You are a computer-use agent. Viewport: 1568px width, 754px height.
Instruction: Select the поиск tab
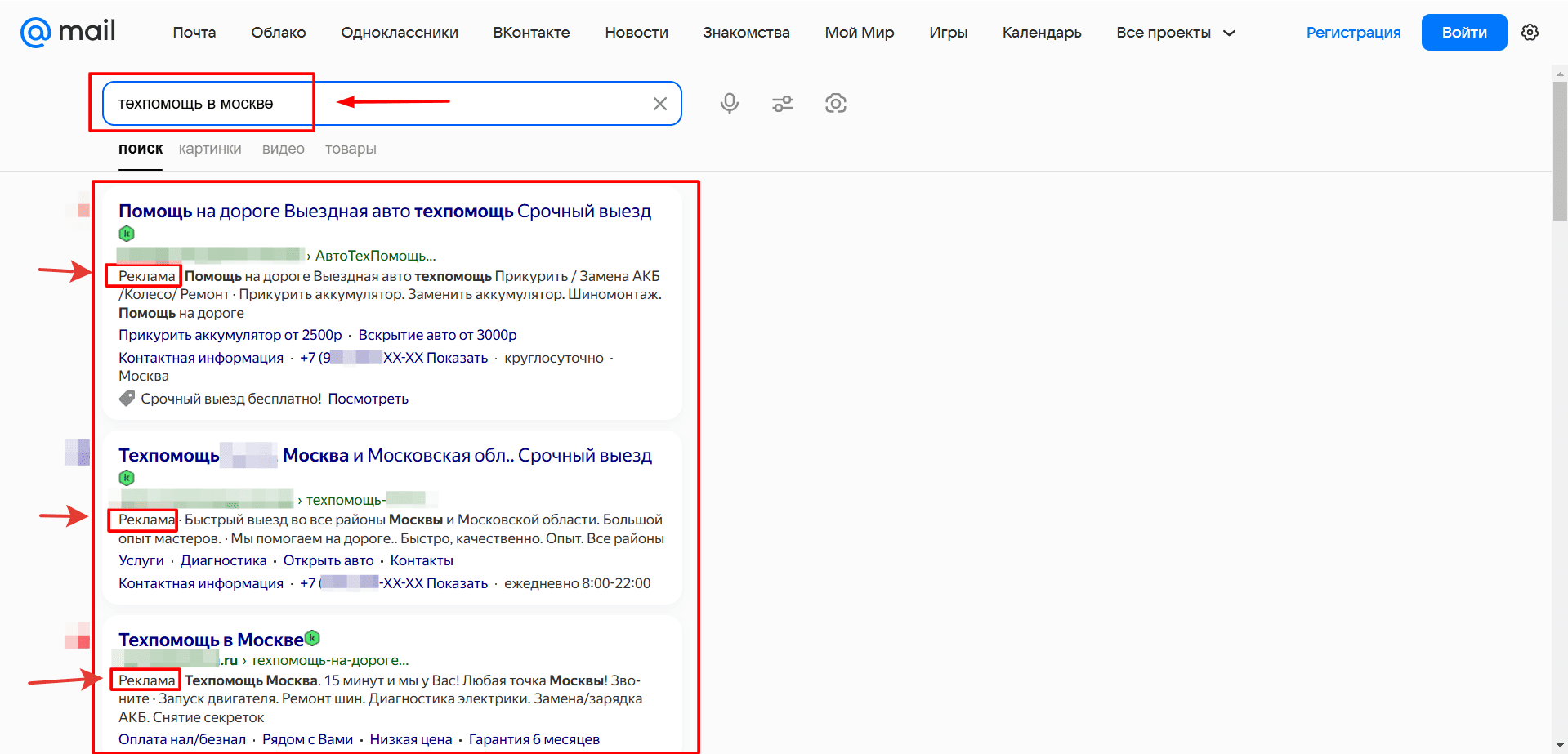coord(141,149)
